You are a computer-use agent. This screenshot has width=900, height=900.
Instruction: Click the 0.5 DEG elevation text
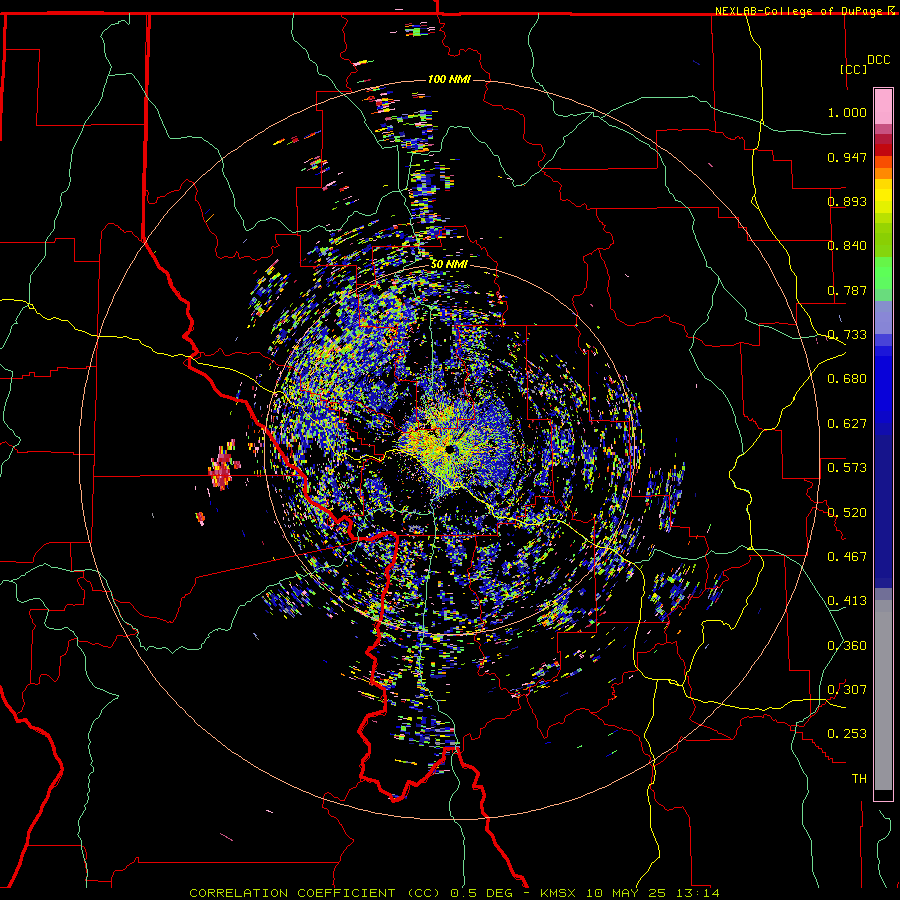[x=481, y=893]
